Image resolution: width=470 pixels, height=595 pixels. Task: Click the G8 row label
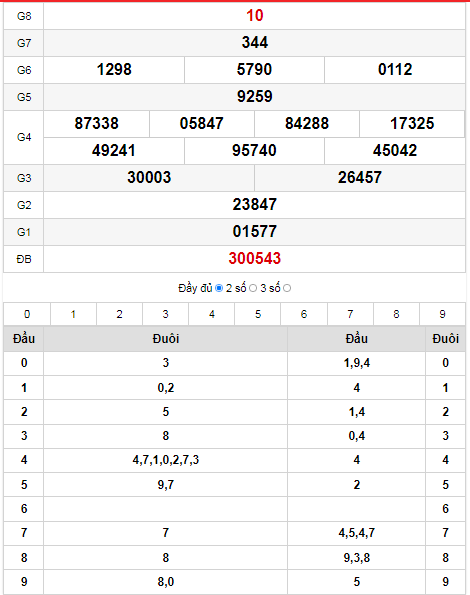coord(24,16)
